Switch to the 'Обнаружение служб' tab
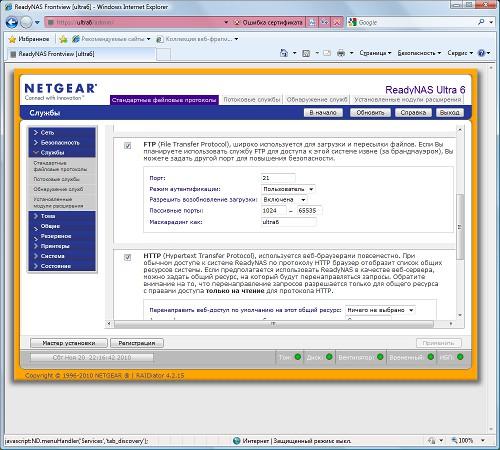The width and height of the screenshot is (500, 450). [317, 99]
